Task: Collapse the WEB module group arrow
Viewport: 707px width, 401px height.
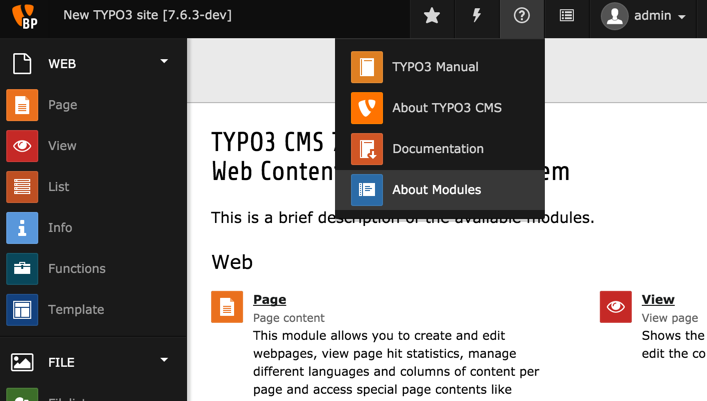Action: 164,61
